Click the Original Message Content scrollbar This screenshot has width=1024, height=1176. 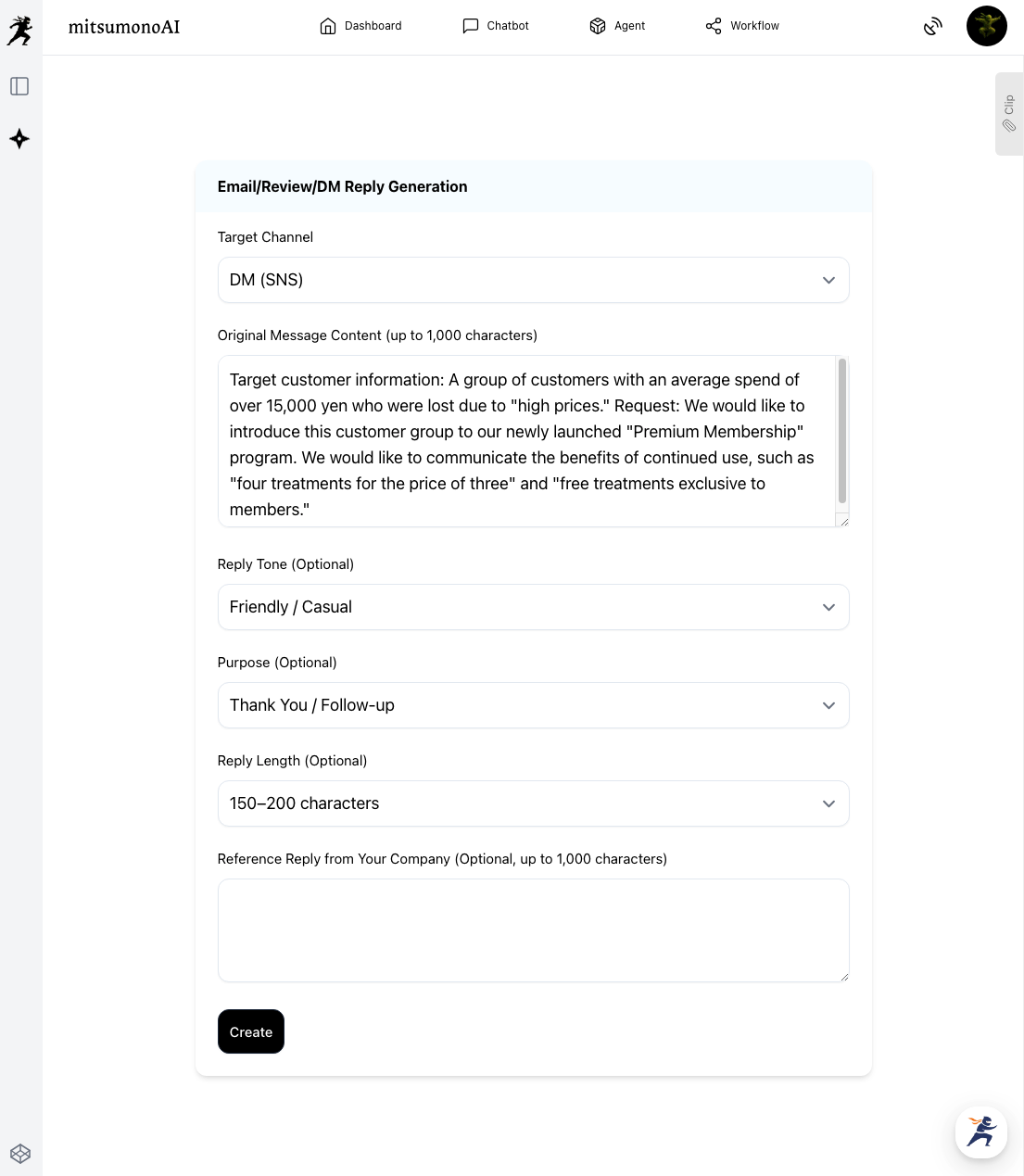tap(841, 431)
